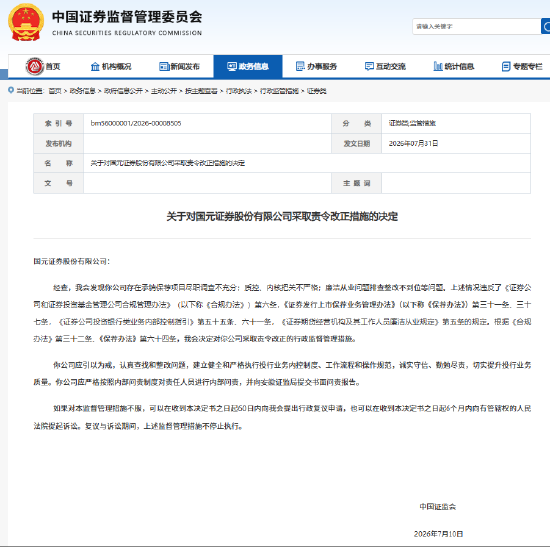Click the document icon beside 办事服务

tap(300, 66)
